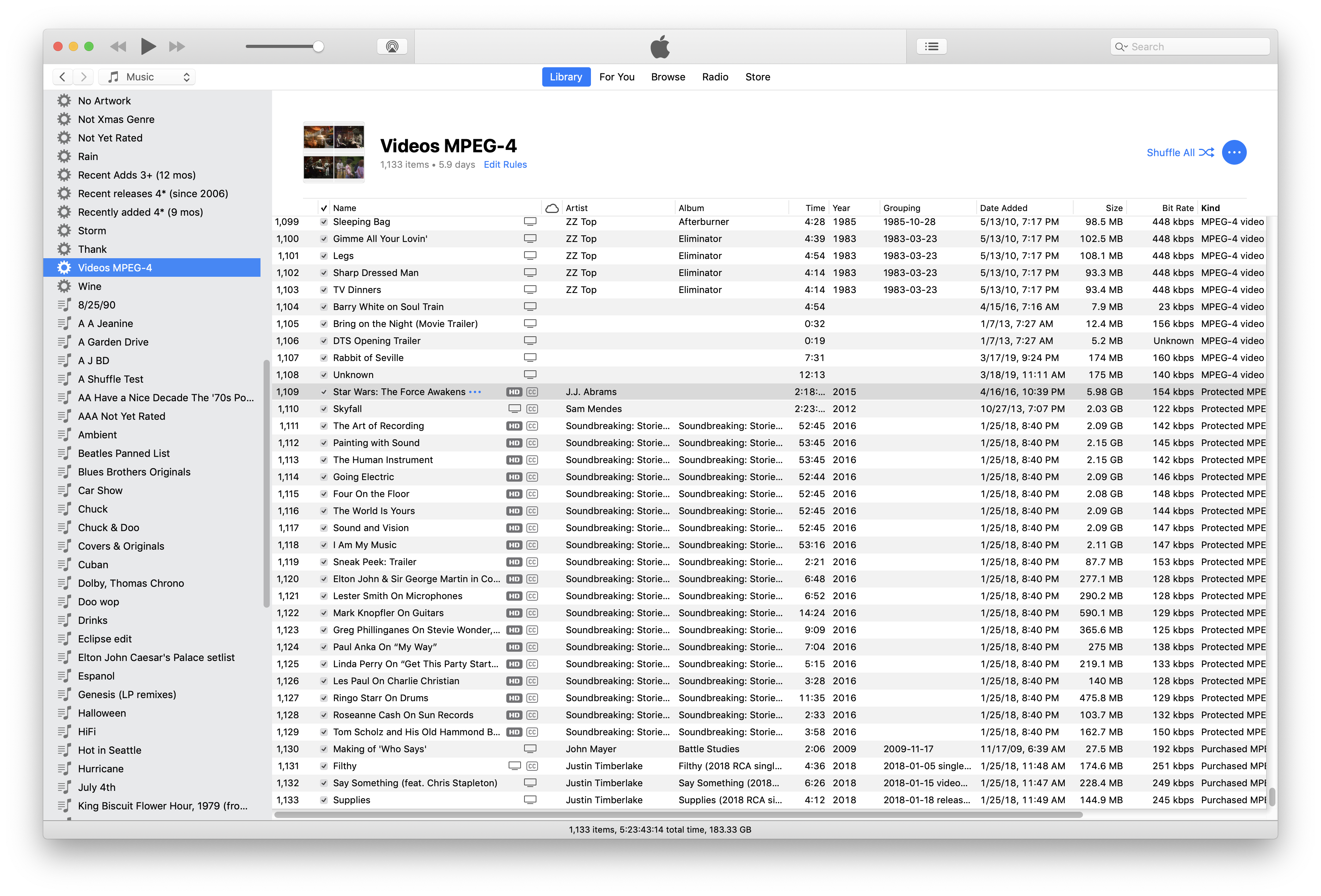Click the rewind previous track icon
This screenshot has width=1321, height=896.
click(x=118, y=47)
